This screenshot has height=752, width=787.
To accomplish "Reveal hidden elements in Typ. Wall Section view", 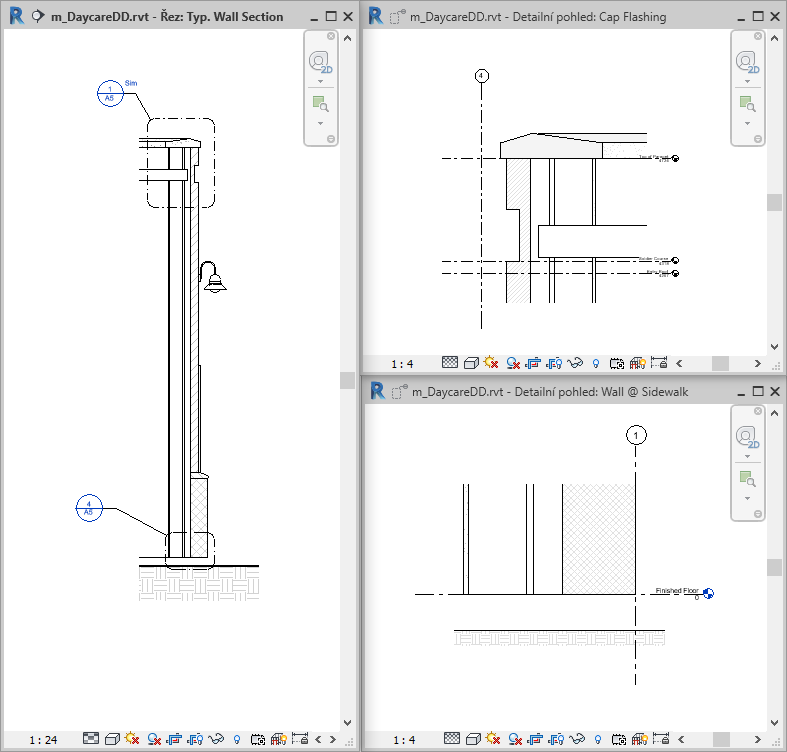I will click(x=237, y=739).
